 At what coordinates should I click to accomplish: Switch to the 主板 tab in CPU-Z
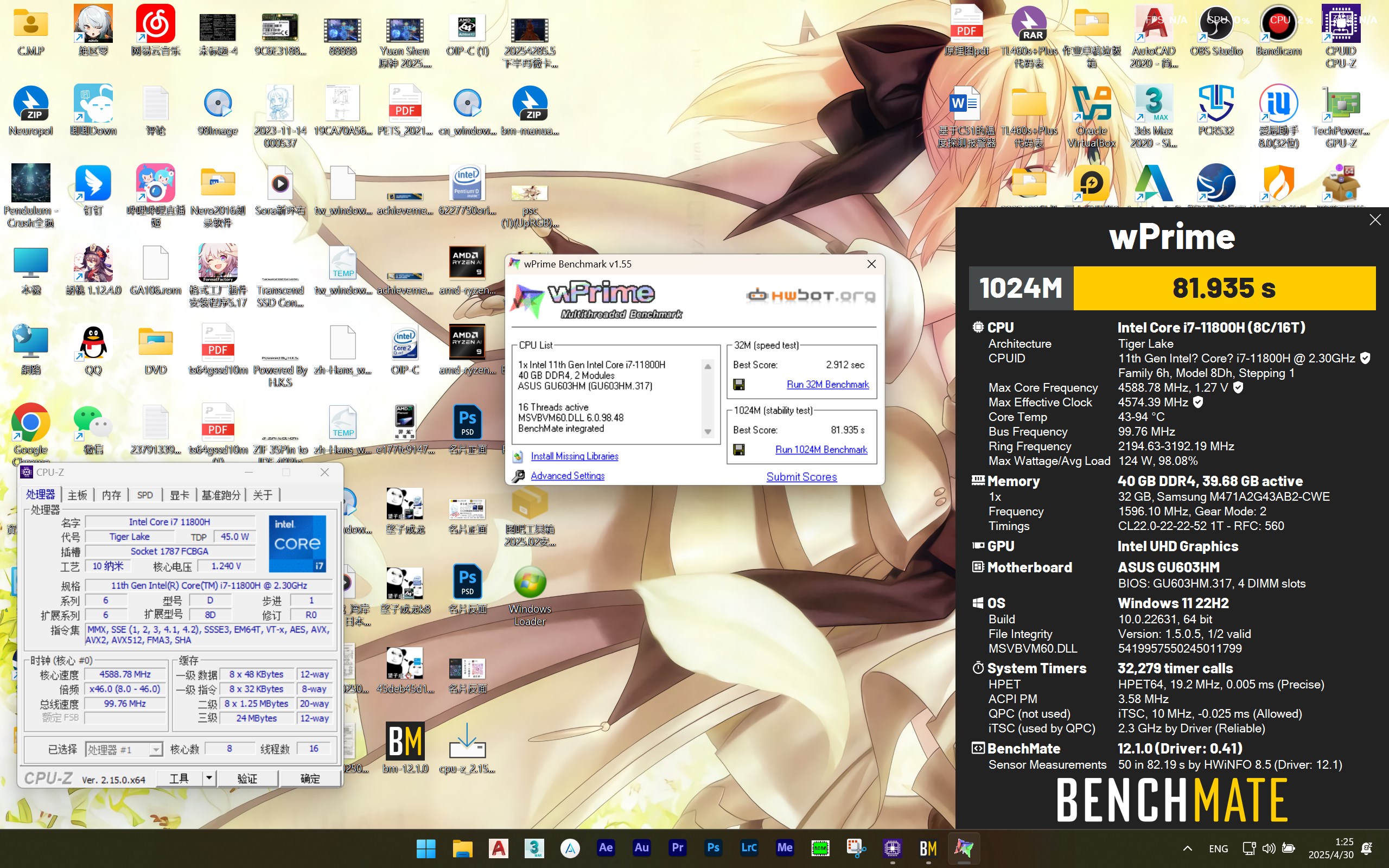pos(77,495)
